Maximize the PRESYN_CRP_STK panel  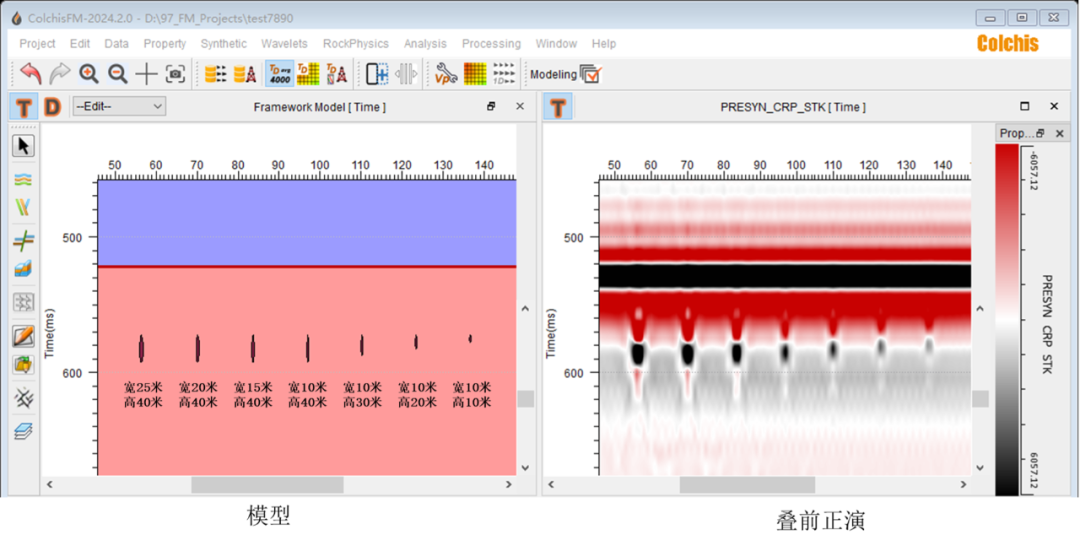(1024, 106)
